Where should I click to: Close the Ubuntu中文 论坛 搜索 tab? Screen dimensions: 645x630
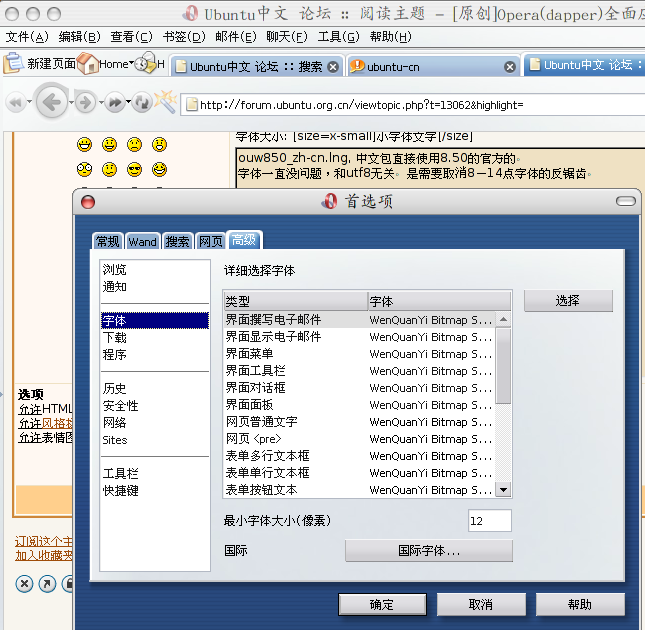[333, 67]
